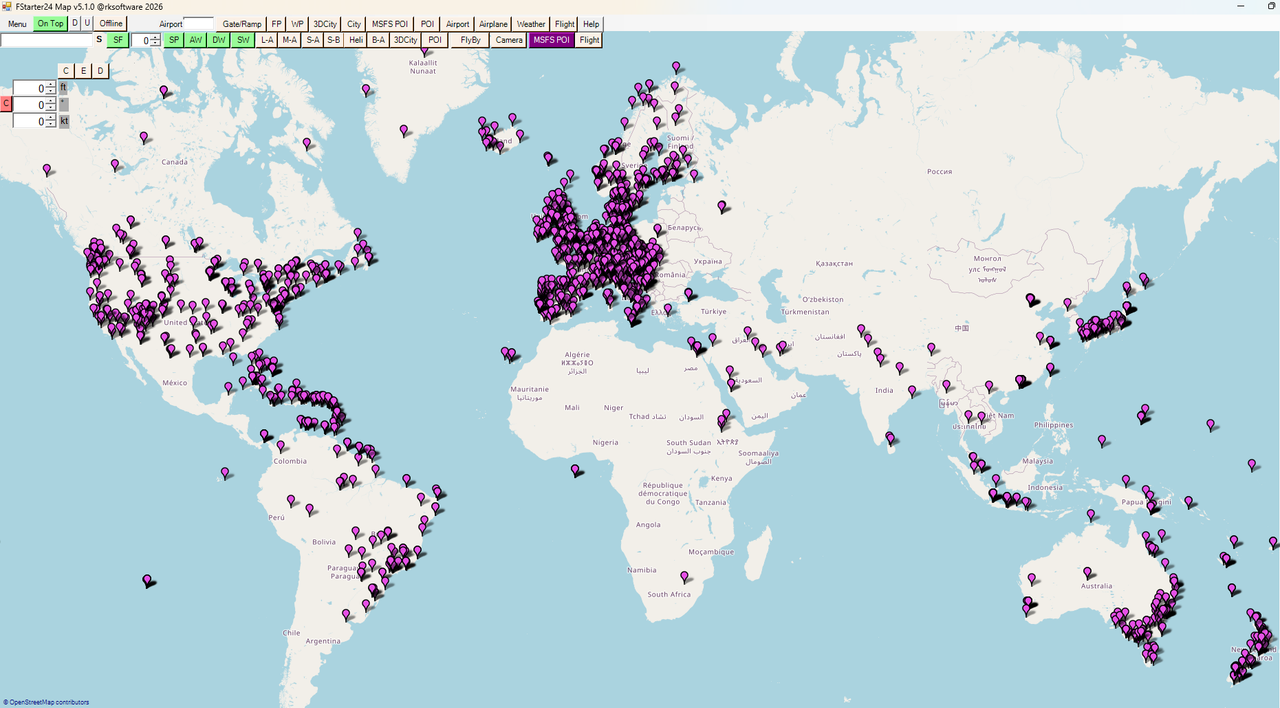
Task: Click the pin in Argentina
Action: tap(346, 614)
